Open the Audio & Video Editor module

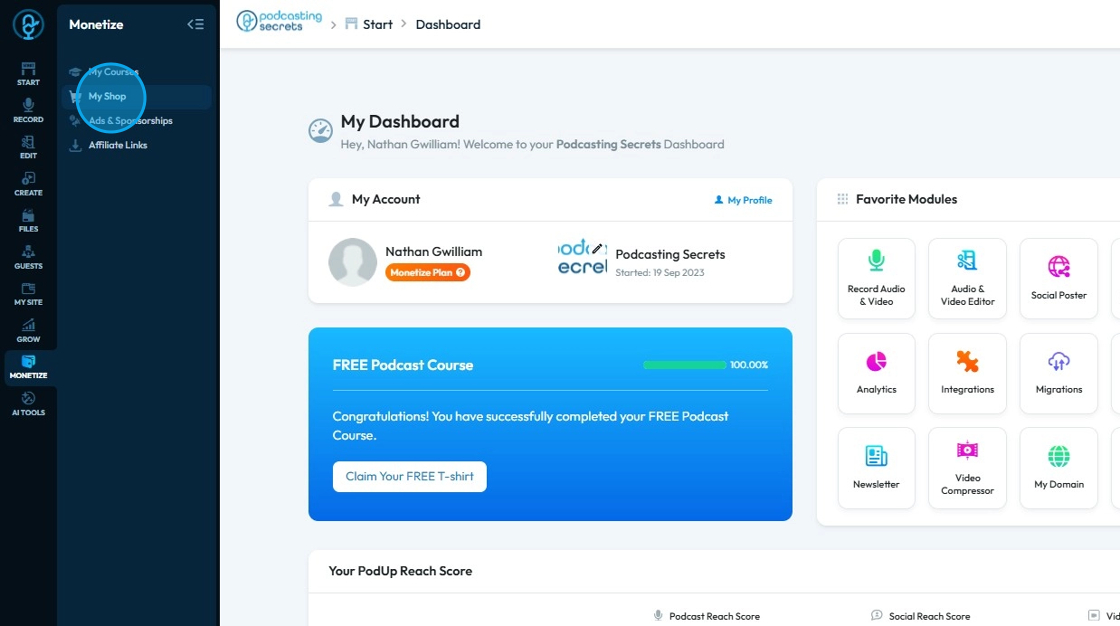[x=967, y=279]
